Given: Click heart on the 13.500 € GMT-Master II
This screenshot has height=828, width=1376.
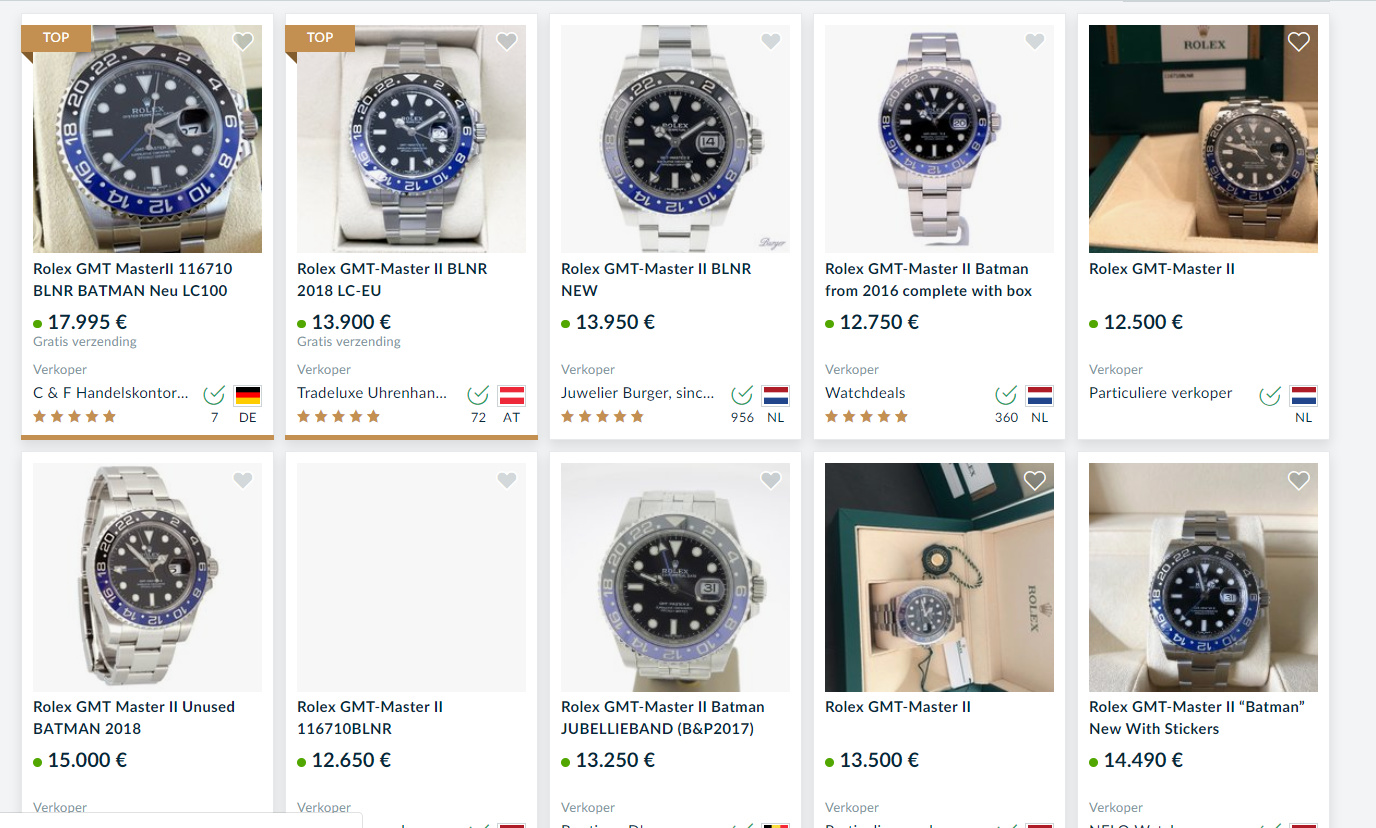Looking at the screenshot, I should 1034,481.
